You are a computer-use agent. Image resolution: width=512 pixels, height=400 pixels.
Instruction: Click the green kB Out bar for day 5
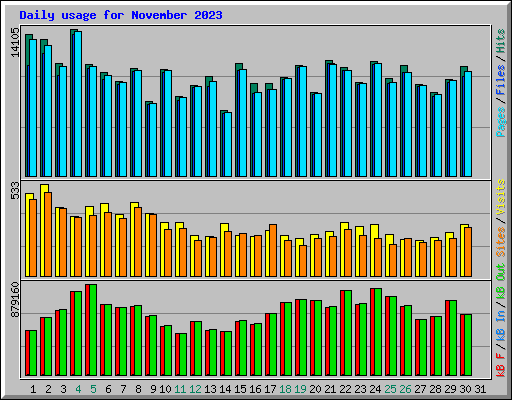93,330
